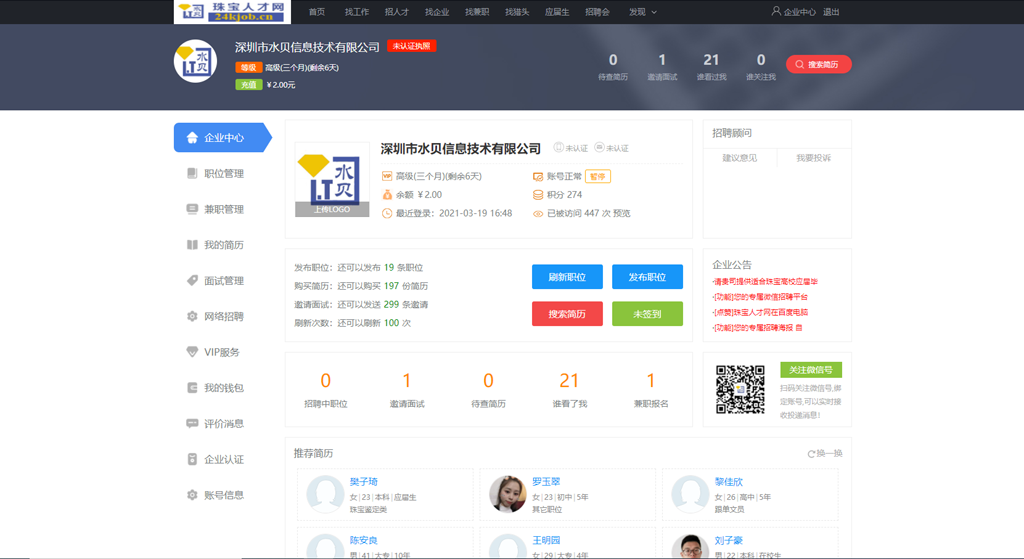Open the 您的专属微信招聘平台 announcement
Screen dimensions: 1024x559
(x=760, y=296)
